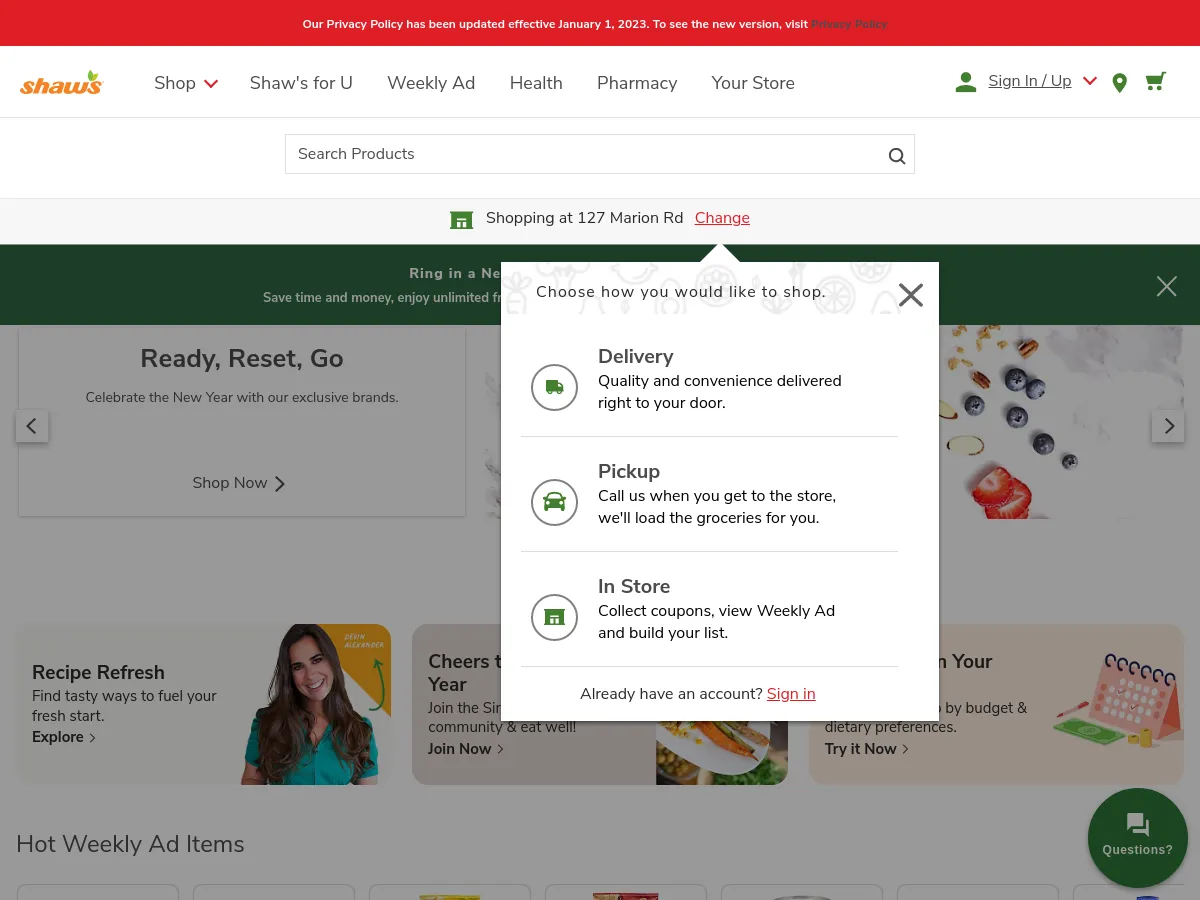Screen dimensions: 1200x900
Task: Open the Pharmacy menu item
Action: click(x=637, y=84)
